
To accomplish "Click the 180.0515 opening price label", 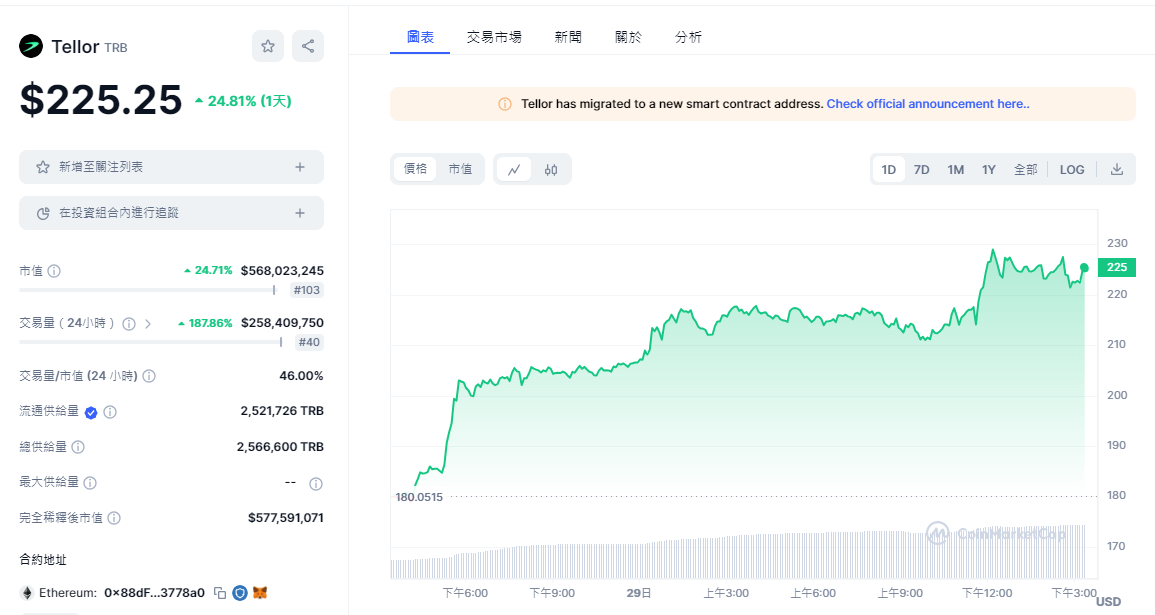I will click(x=419, y=497).
